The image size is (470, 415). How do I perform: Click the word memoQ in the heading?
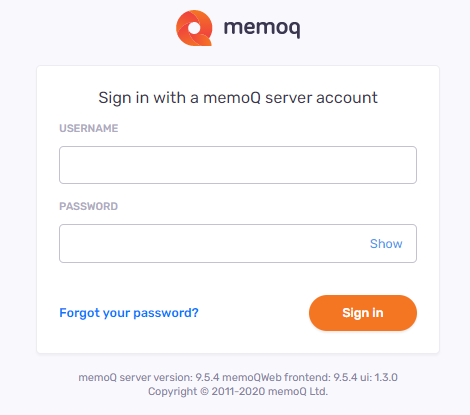click(x=232, y=98)
